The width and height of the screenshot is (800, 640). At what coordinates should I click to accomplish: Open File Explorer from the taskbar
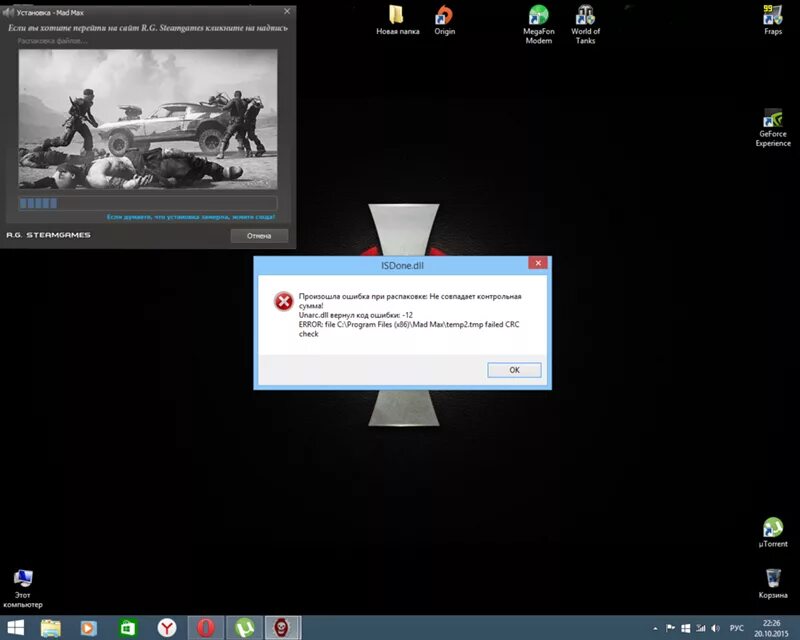point(51,628)
